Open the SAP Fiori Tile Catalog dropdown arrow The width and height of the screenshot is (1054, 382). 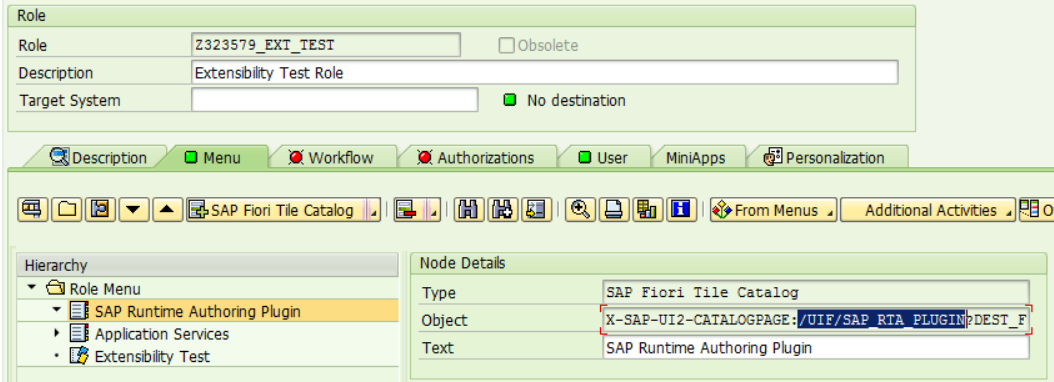(x=374, y=211)
